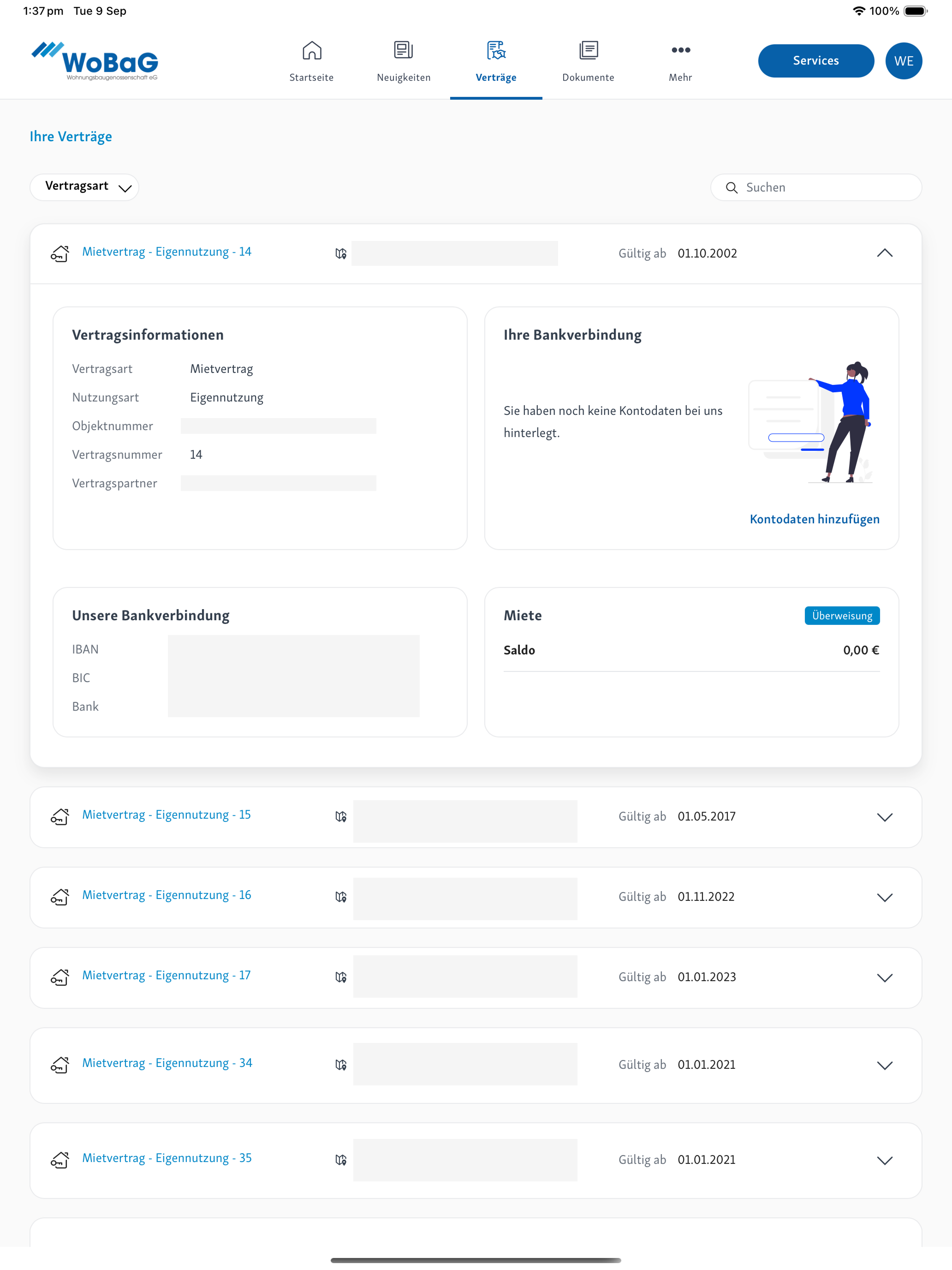Screen dimensions: 952x1270
Task: Click house-key icon of contract 15
Action: point(60,816)
